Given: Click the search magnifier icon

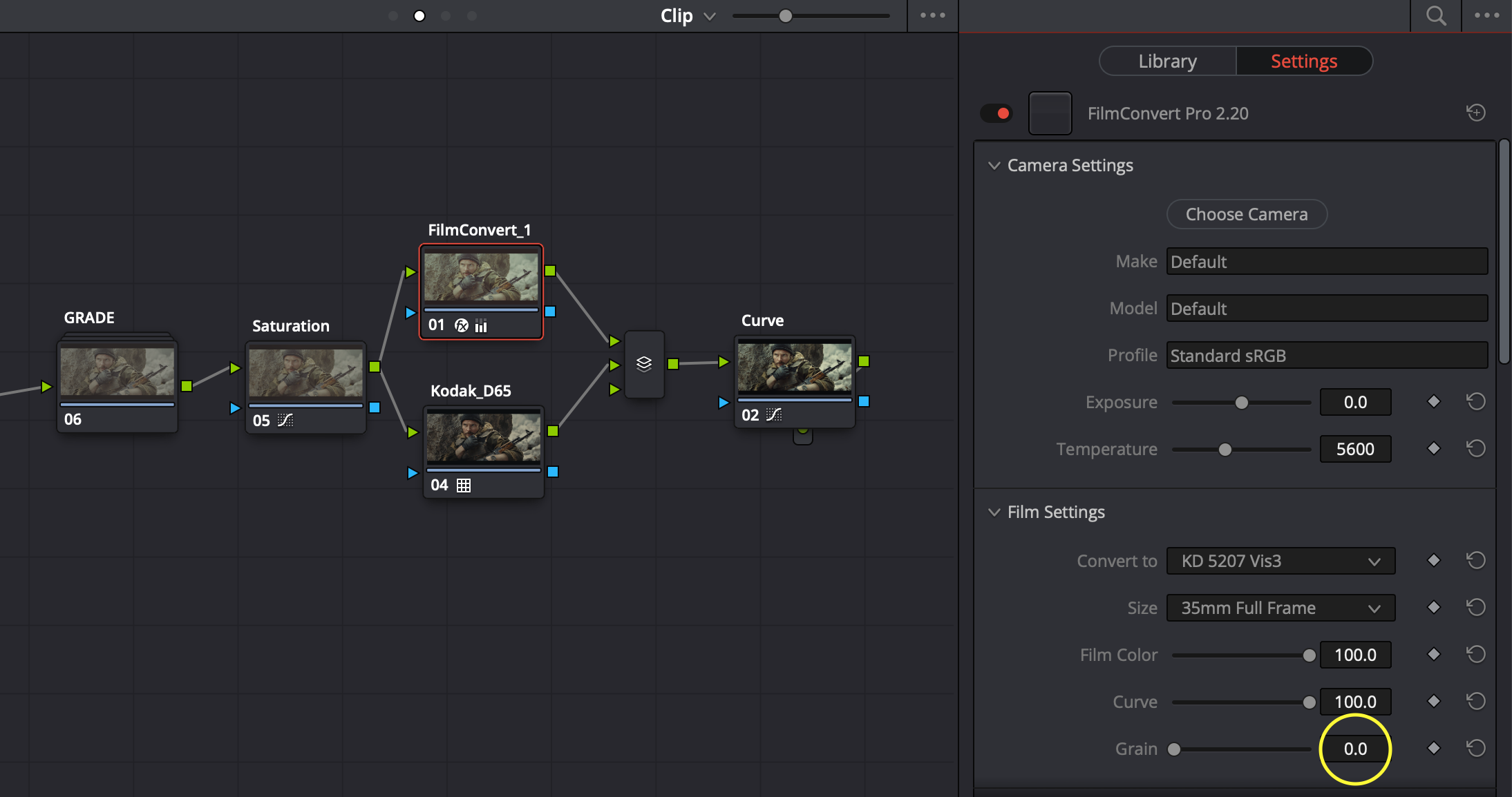Looking at the screenshot, I should (x=1436, y=15).
